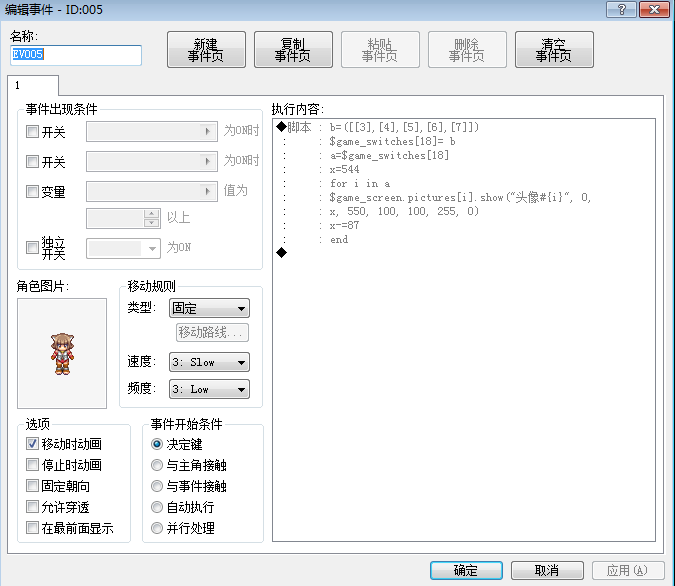This screenshot has height=586, width=675.
Task: Select script line for i in a
Action: 360,183
